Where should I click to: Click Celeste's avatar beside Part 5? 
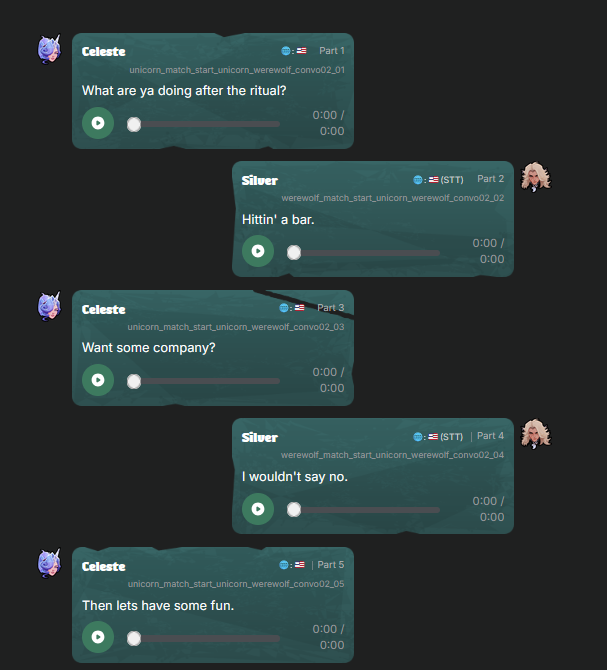[50, 563]
